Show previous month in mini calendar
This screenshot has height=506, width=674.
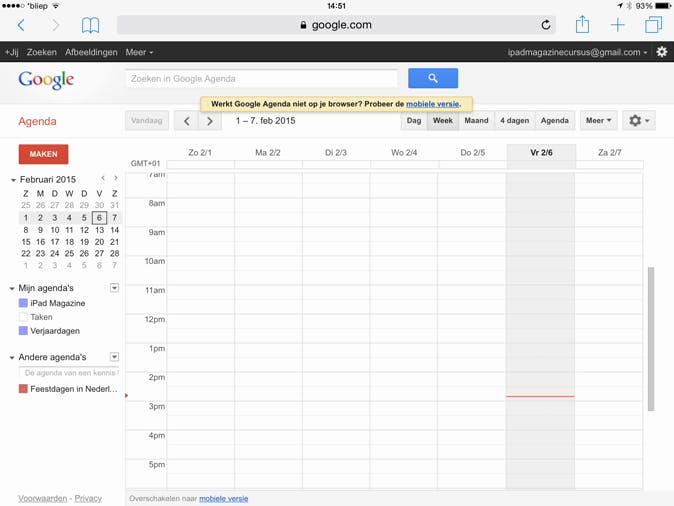click(103, 178)
